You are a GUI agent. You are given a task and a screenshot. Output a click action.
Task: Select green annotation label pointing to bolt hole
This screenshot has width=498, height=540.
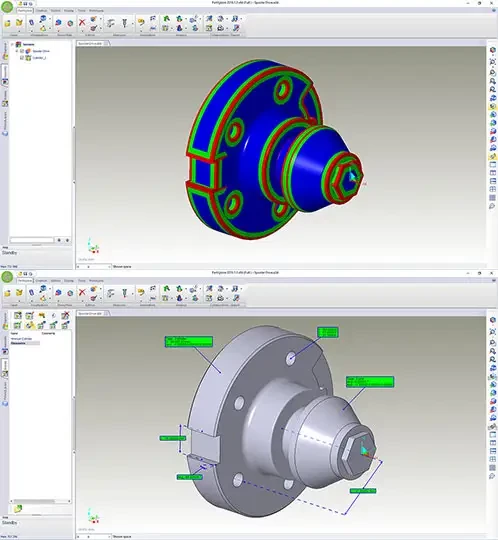tap(328, 332)
